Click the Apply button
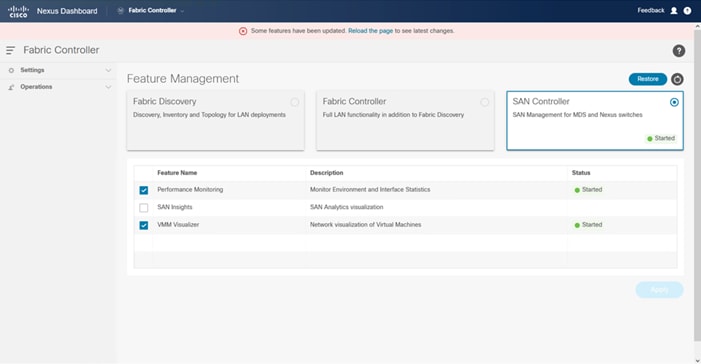This screenshot has width=701, height=364. pos(659,290)
